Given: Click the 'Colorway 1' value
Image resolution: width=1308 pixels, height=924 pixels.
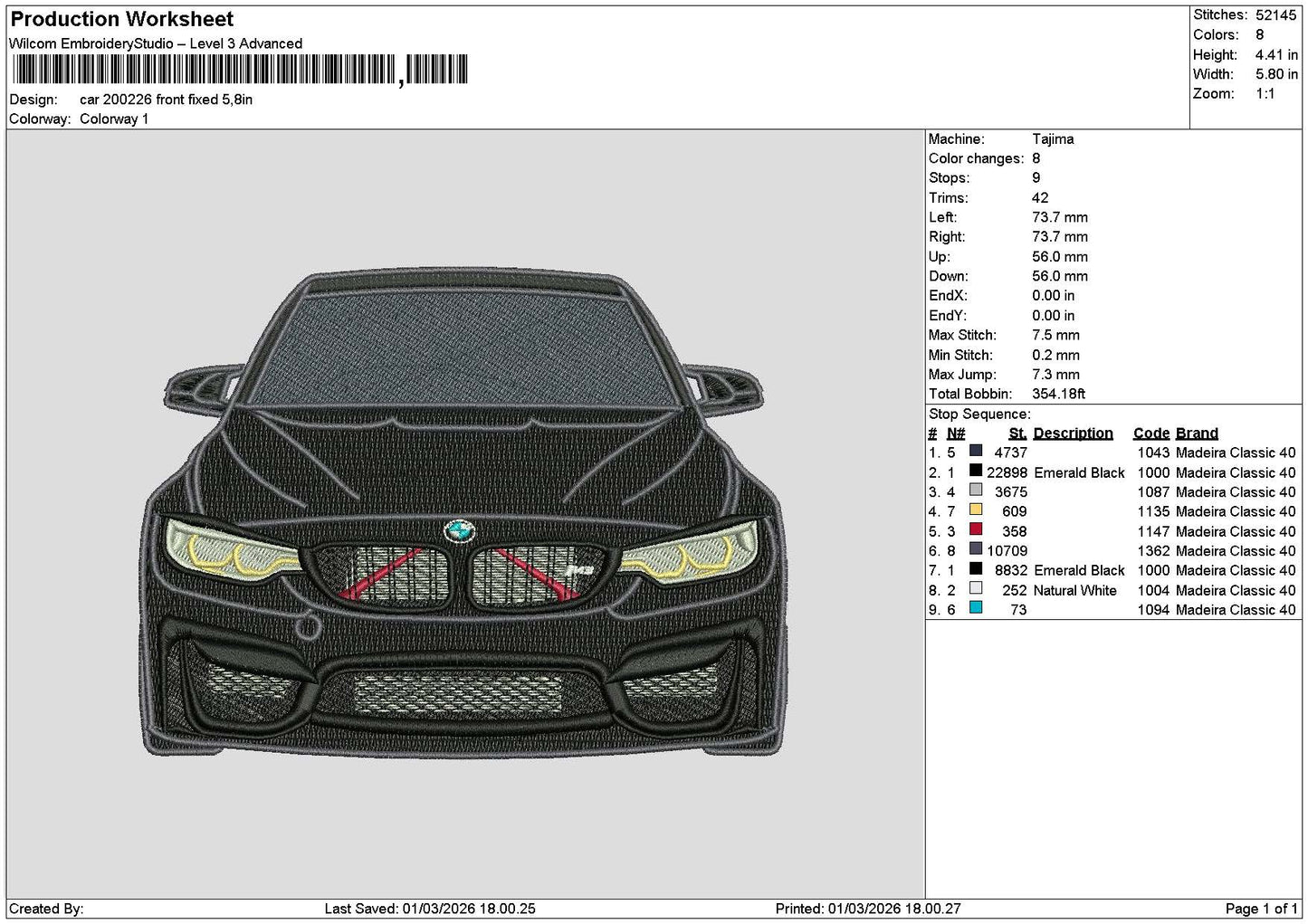Looking at the screenshot, I should 114,119.
